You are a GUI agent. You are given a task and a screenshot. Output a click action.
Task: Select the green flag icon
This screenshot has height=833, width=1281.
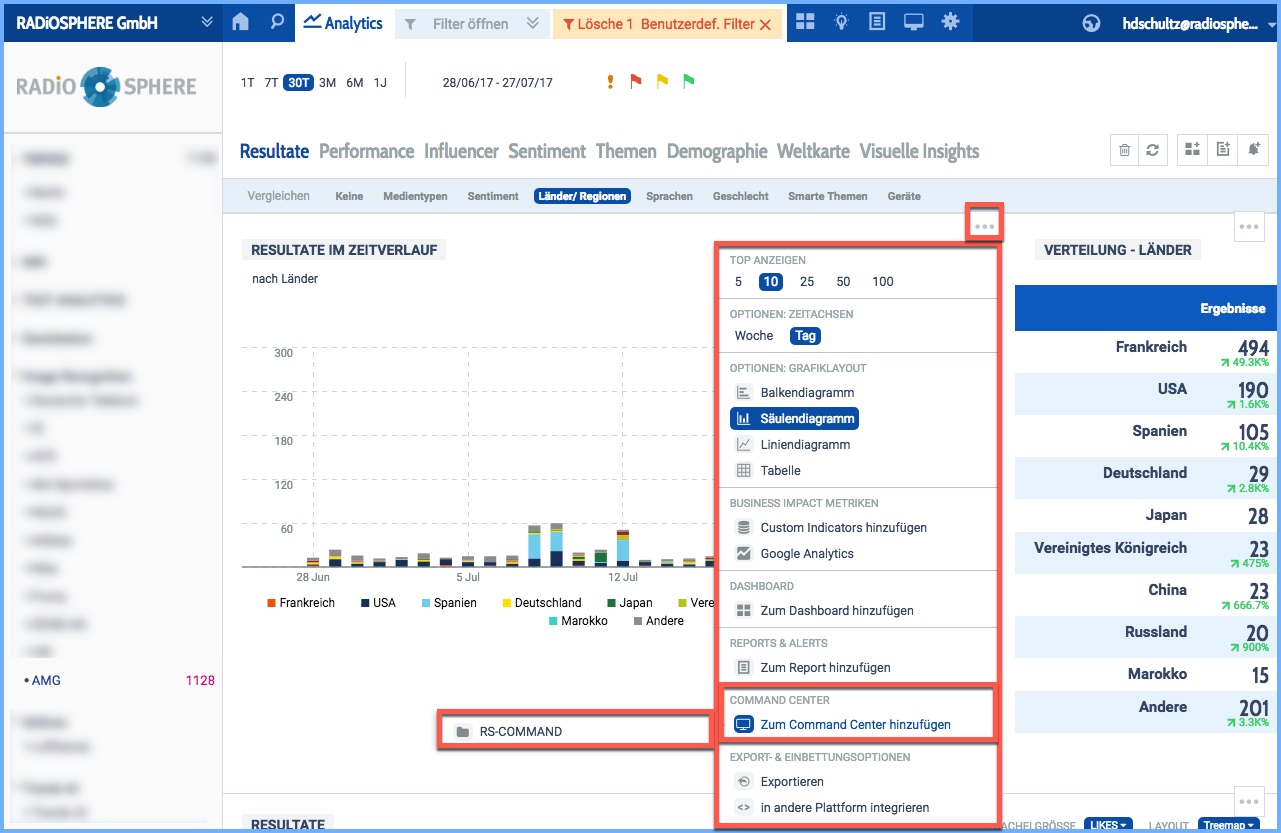point(688,82)
